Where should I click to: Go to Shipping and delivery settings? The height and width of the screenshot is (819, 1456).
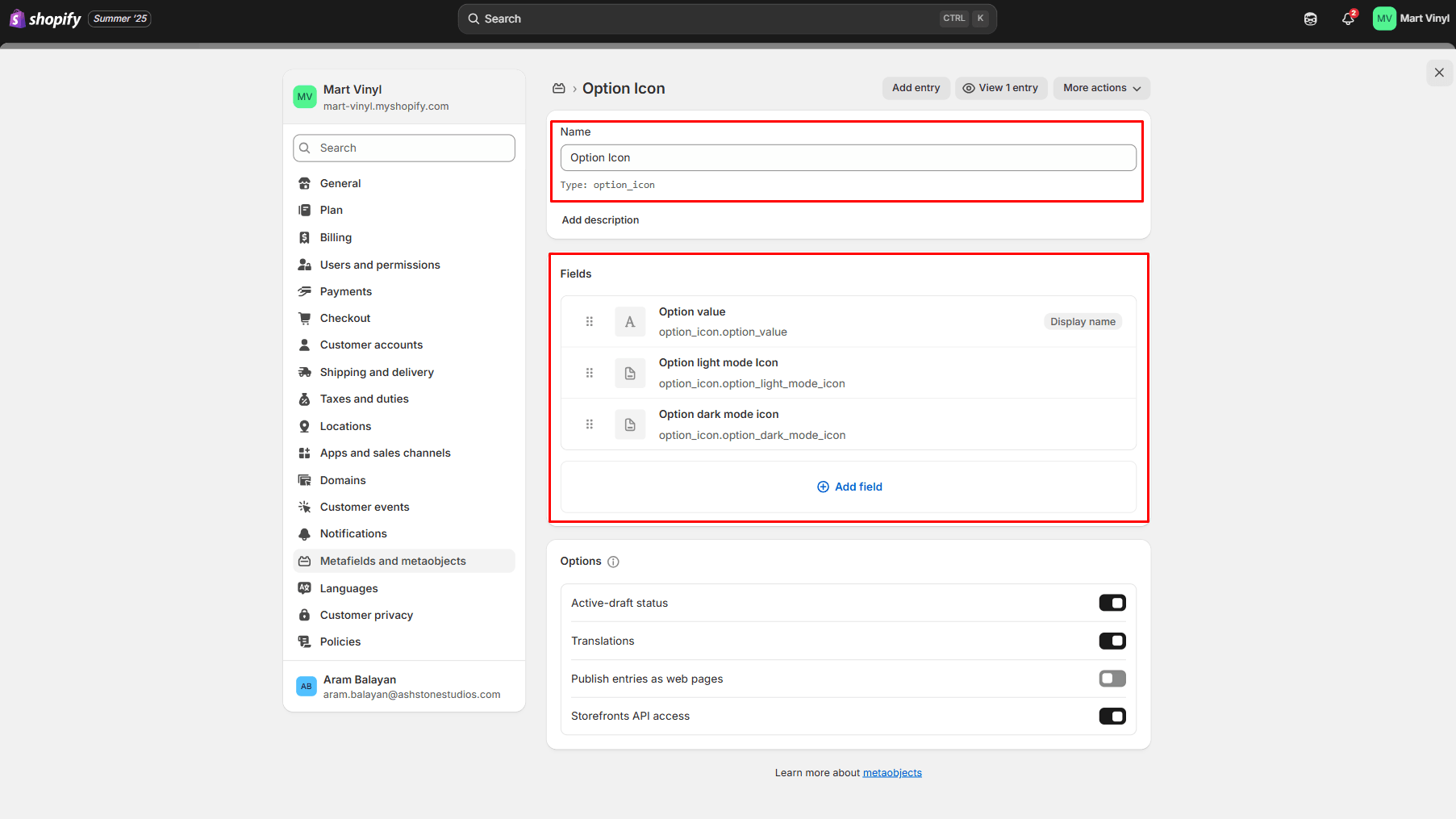click(x=377, y=372)
